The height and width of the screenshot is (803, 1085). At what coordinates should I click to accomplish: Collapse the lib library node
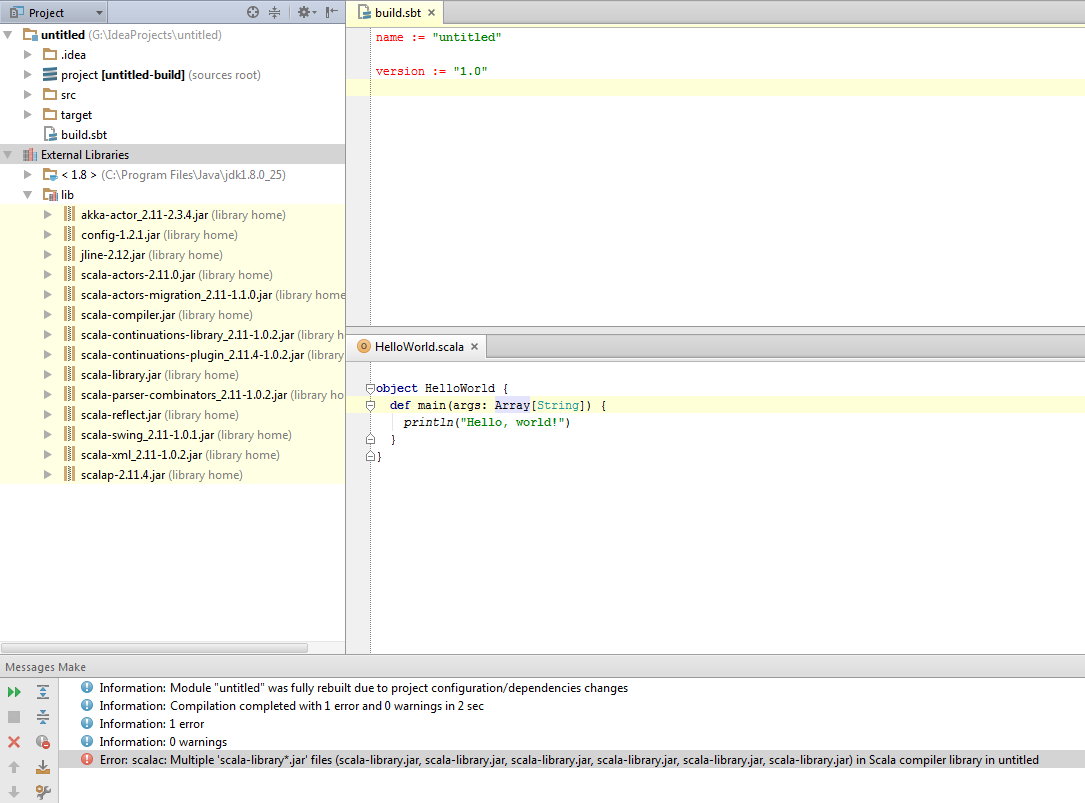[28, 195]
